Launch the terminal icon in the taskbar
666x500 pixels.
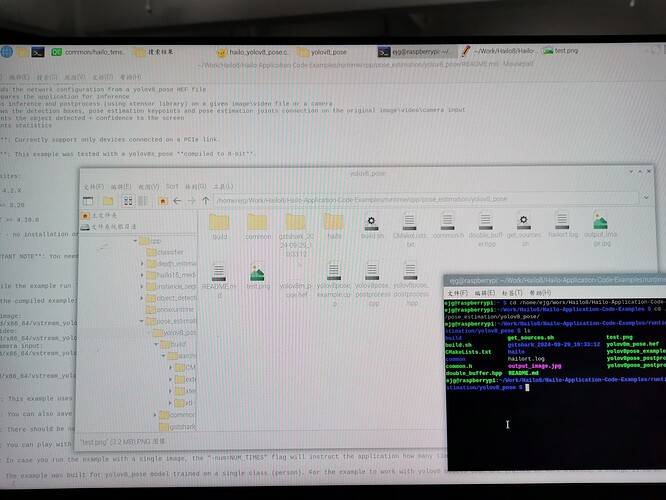[38, 52]
